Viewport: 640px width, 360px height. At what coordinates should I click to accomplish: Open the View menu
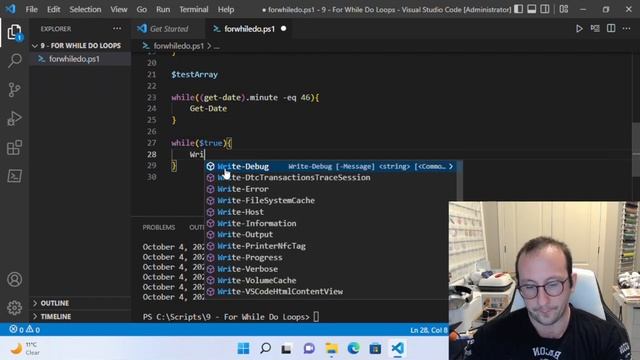(118, 9)
